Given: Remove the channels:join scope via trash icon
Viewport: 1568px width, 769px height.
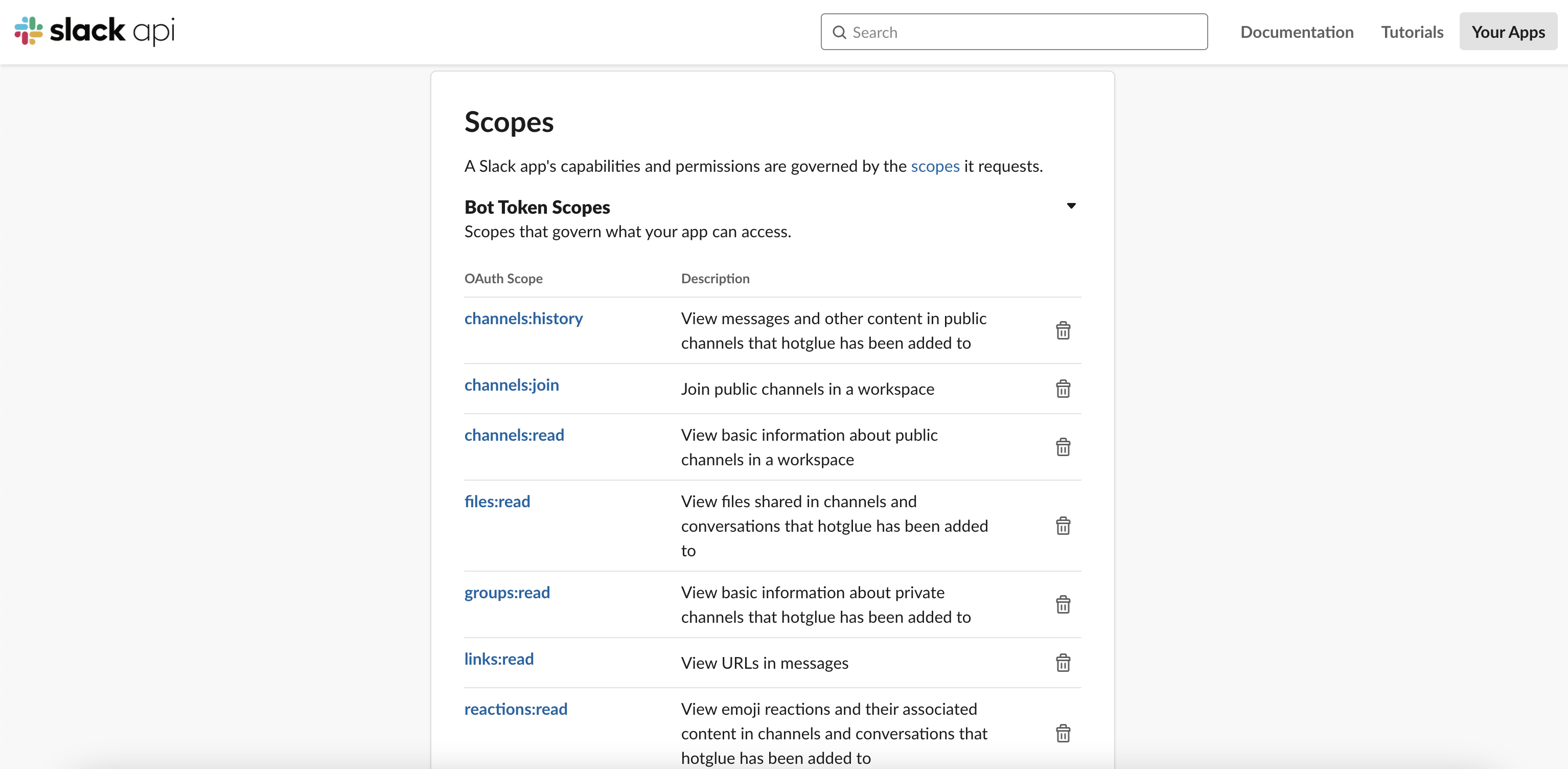Looking at the screenshot, I should pyautogui.click(x=1063, y=389).
